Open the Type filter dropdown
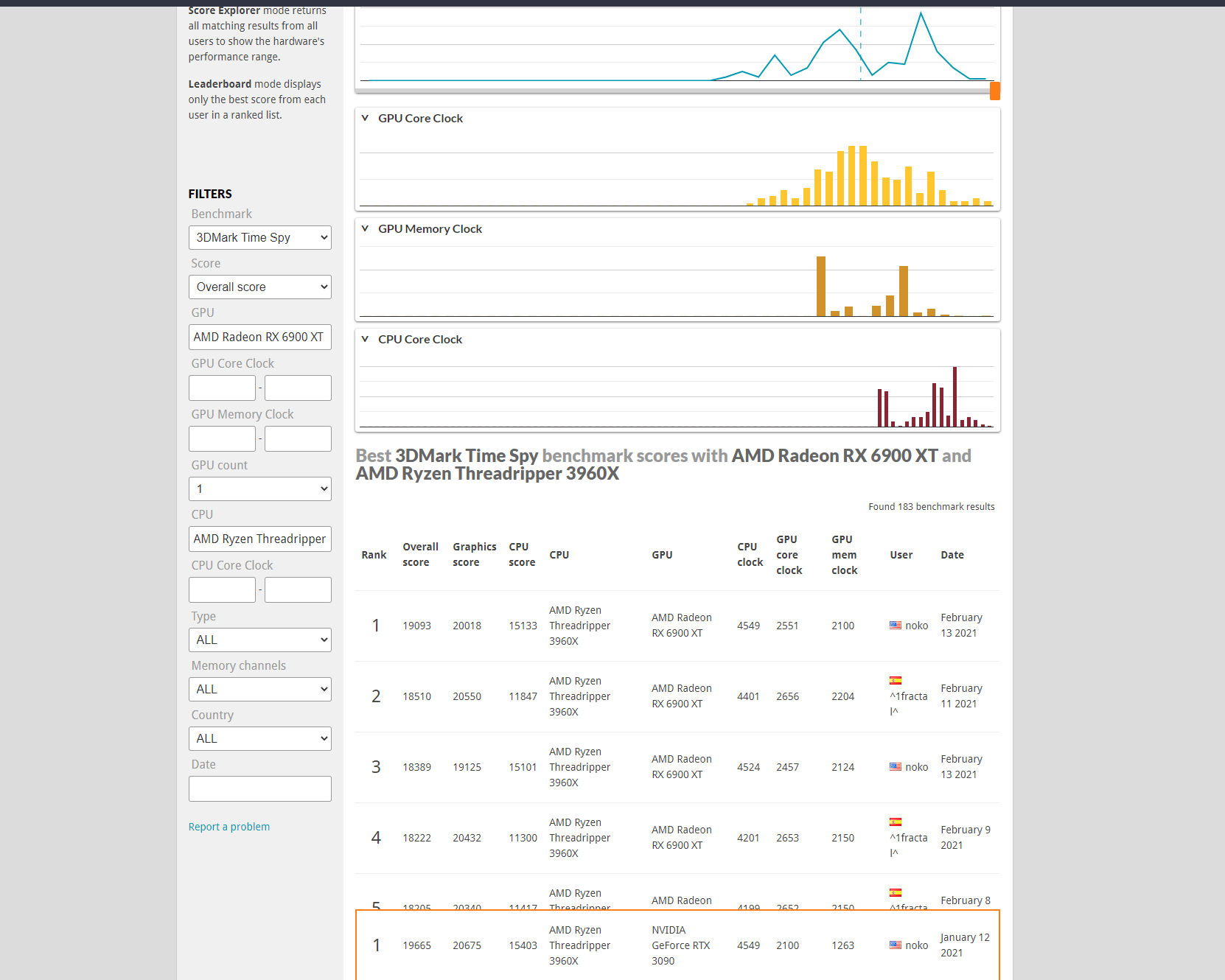The image size is (1225, 980). click(x=259, y=640)
